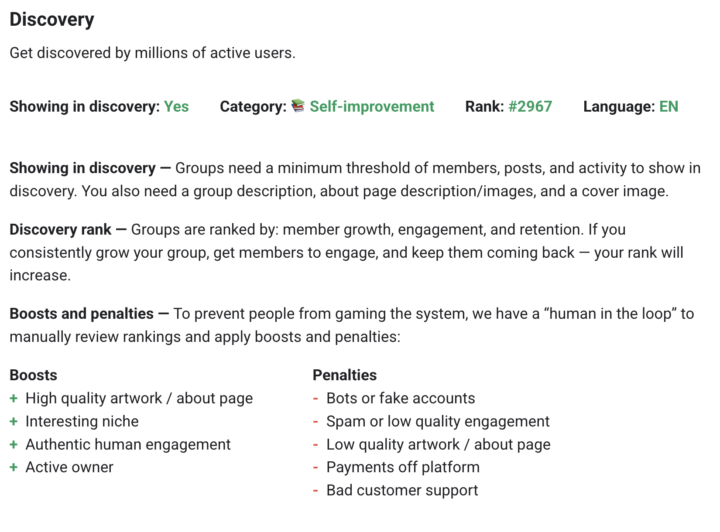
Task: Click the bold Discovery rank term
Action: [x=61, y=229]
